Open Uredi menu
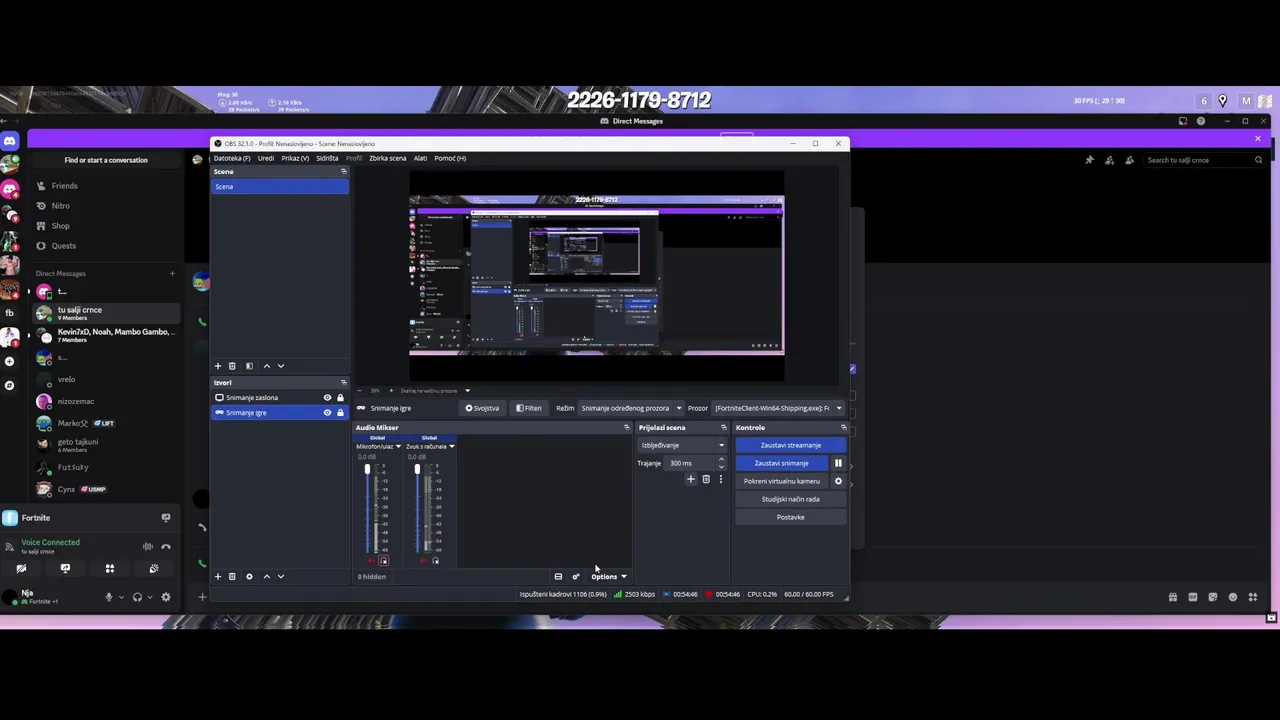 pyautogui.click(x=266, y=158)
